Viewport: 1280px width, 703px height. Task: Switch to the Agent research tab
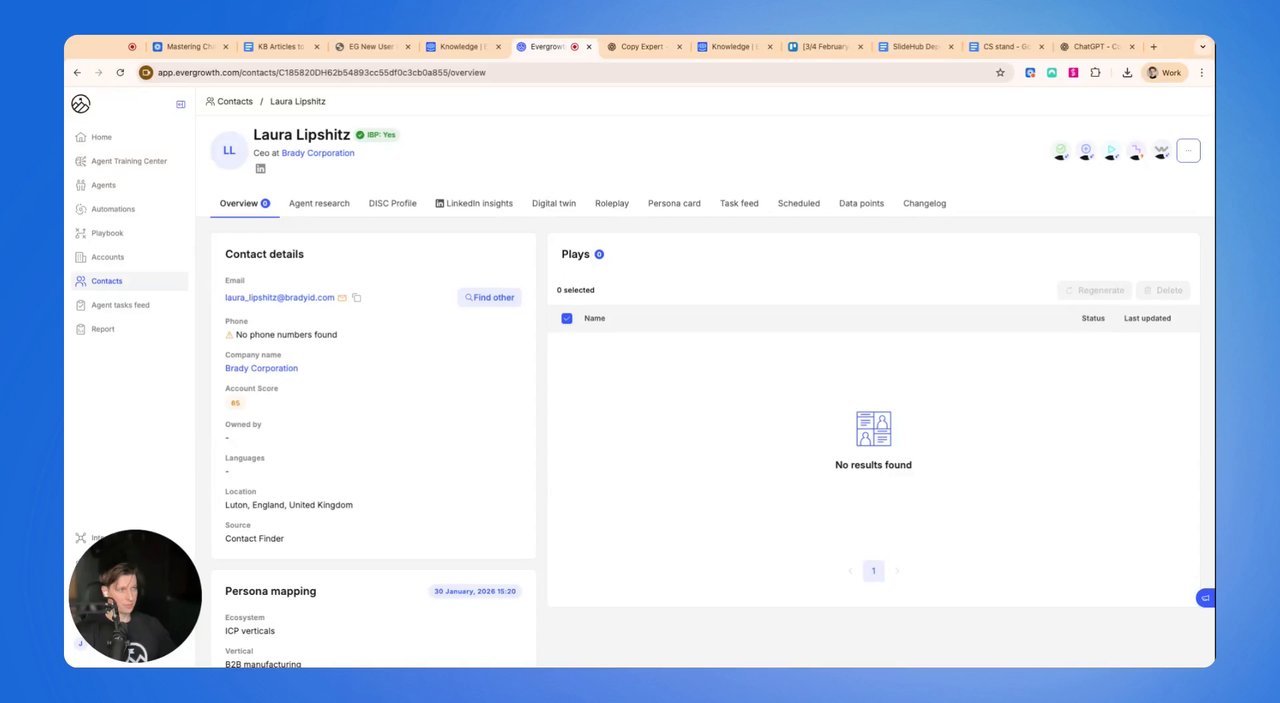tap(319, 203)
